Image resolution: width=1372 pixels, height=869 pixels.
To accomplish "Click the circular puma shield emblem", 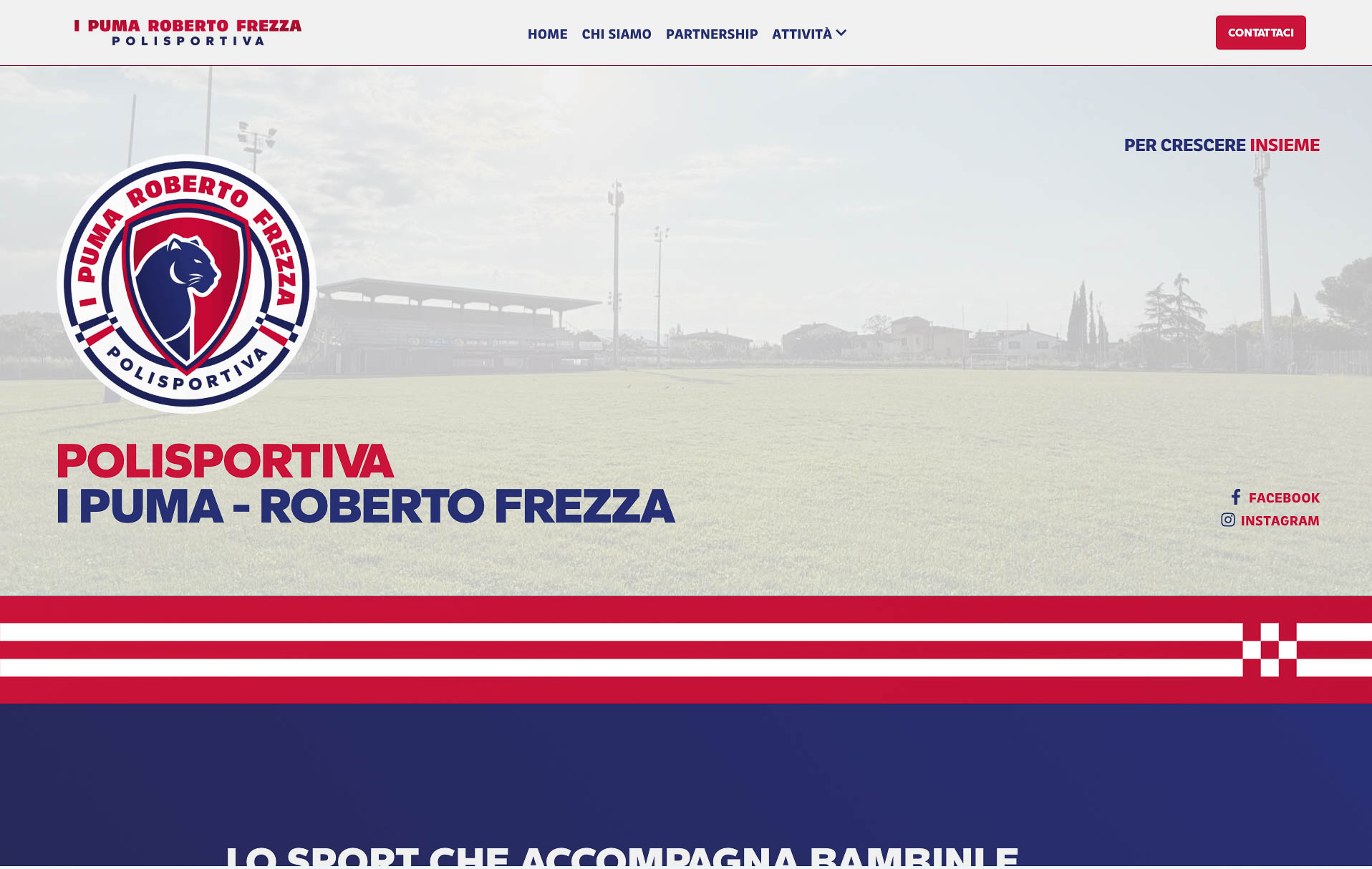I will (x=187, y=283).
